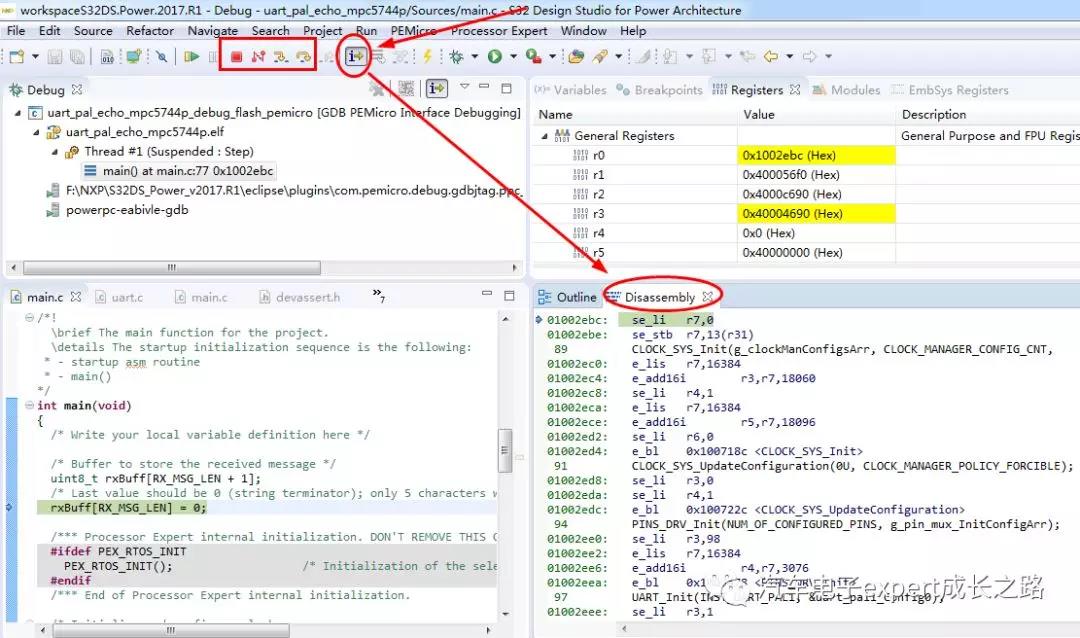
Task: Click the Step Over icon
Action: 302,57
